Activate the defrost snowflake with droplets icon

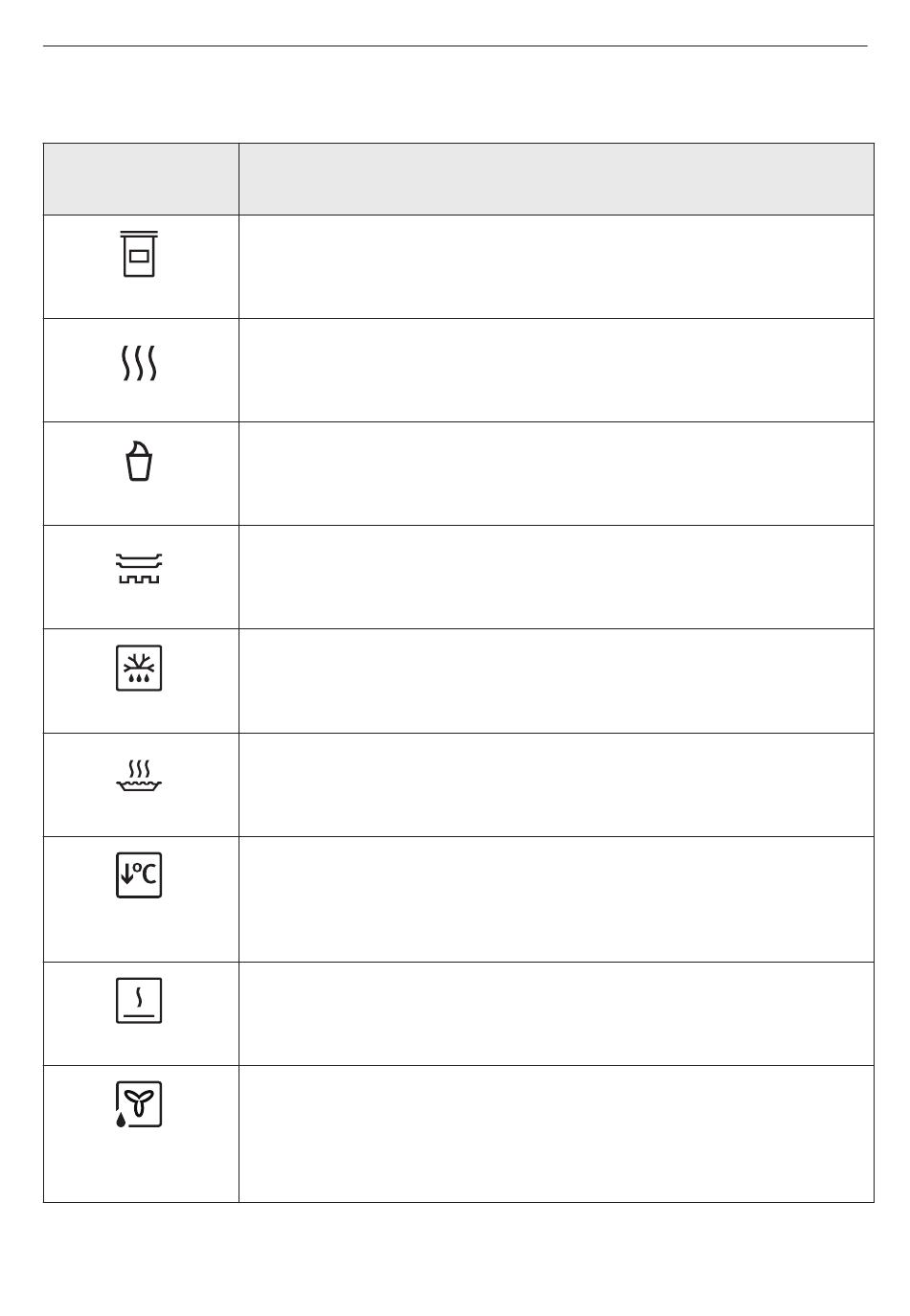coord(139,668)
